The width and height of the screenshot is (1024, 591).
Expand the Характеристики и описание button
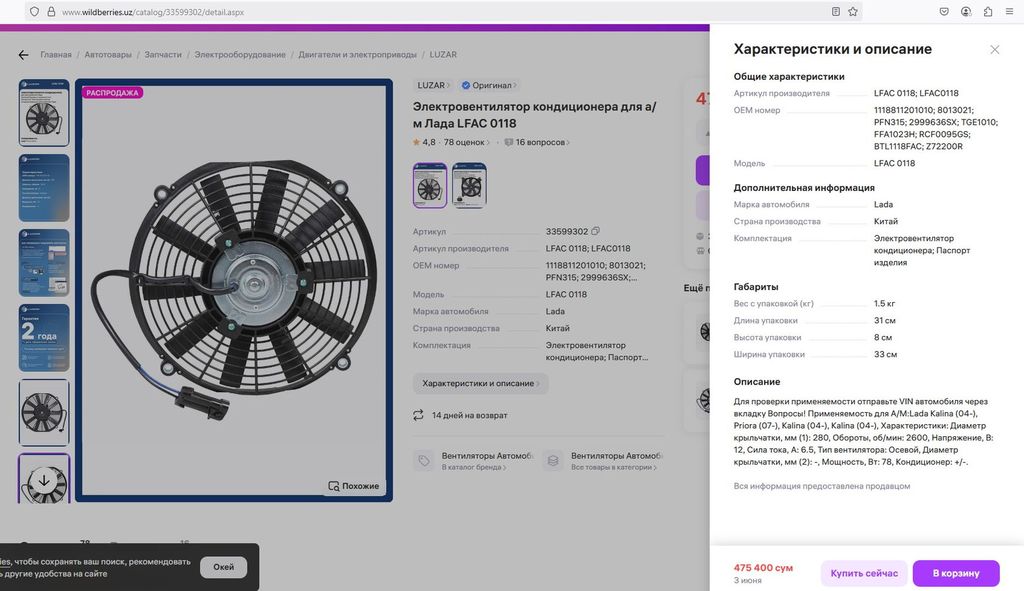click(x=480, y=384)
